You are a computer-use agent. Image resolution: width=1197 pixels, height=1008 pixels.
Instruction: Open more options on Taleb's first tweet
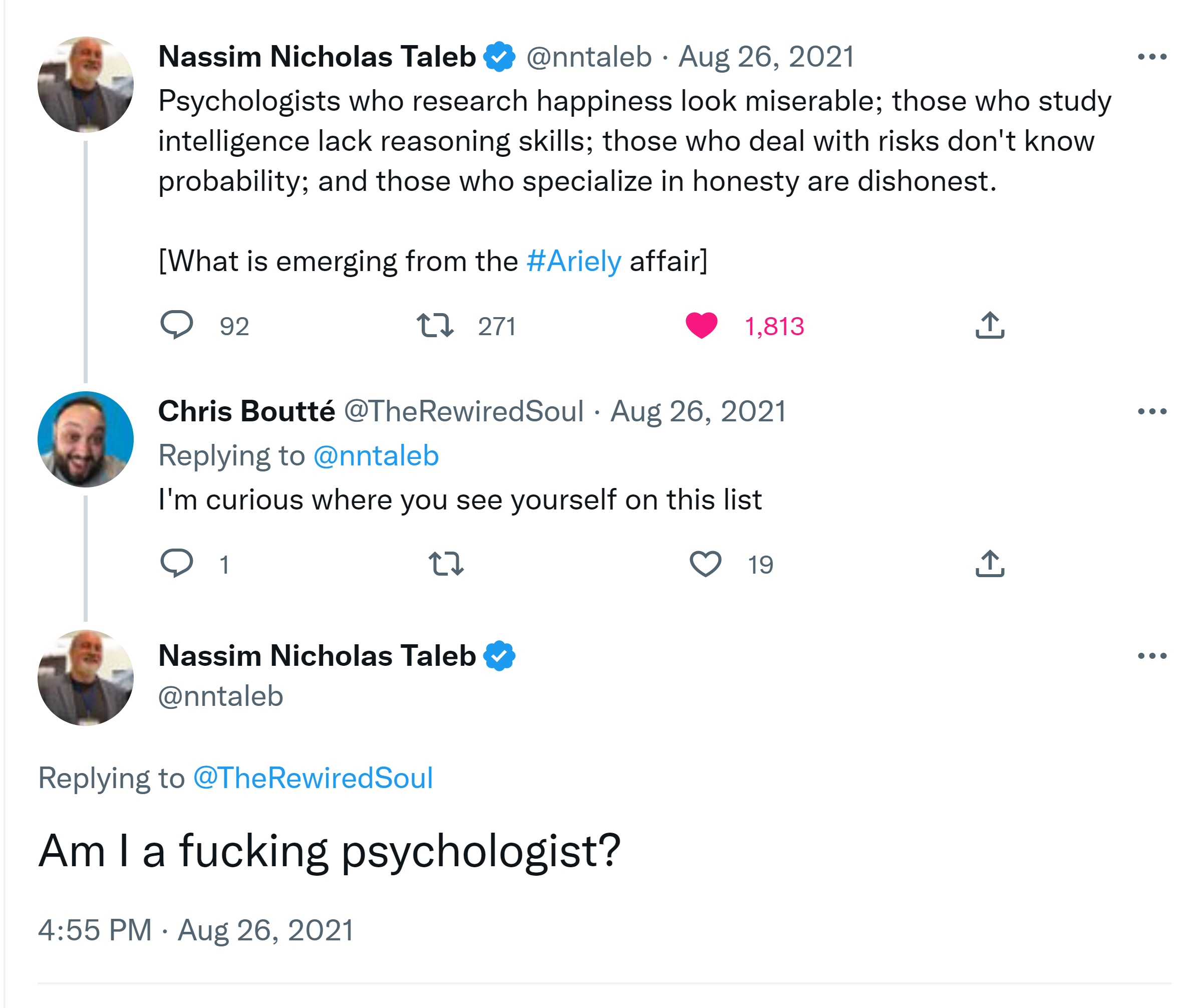(x=1151, y=57)
